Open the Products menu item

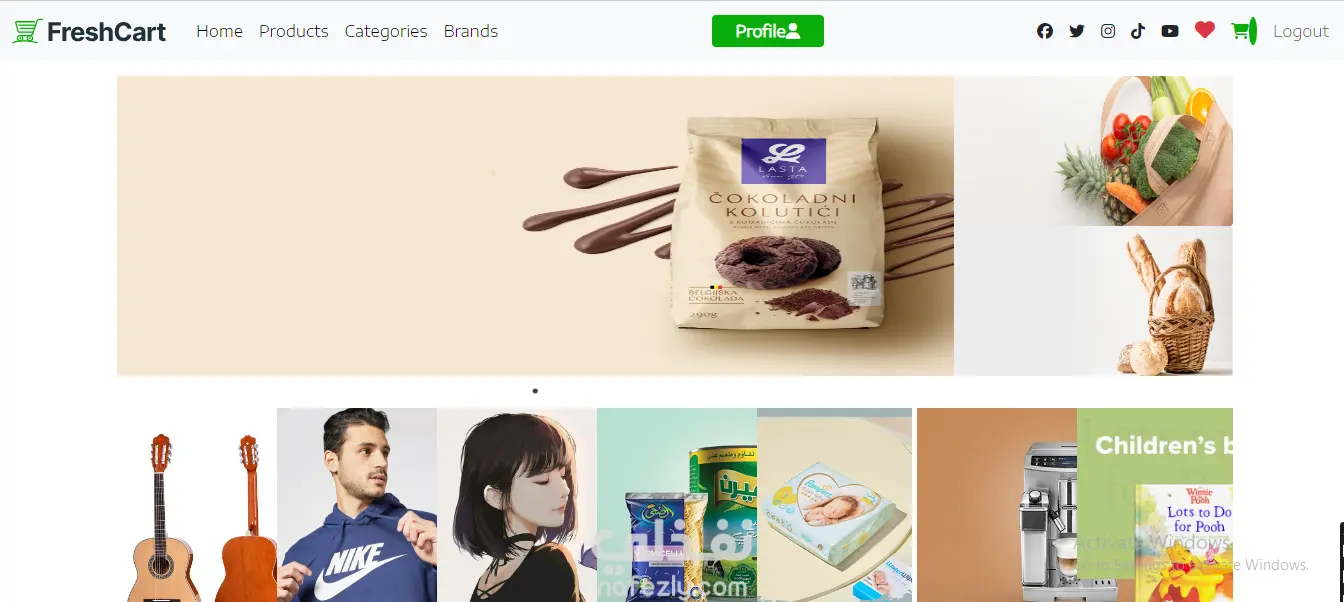(x=294, y=31)
